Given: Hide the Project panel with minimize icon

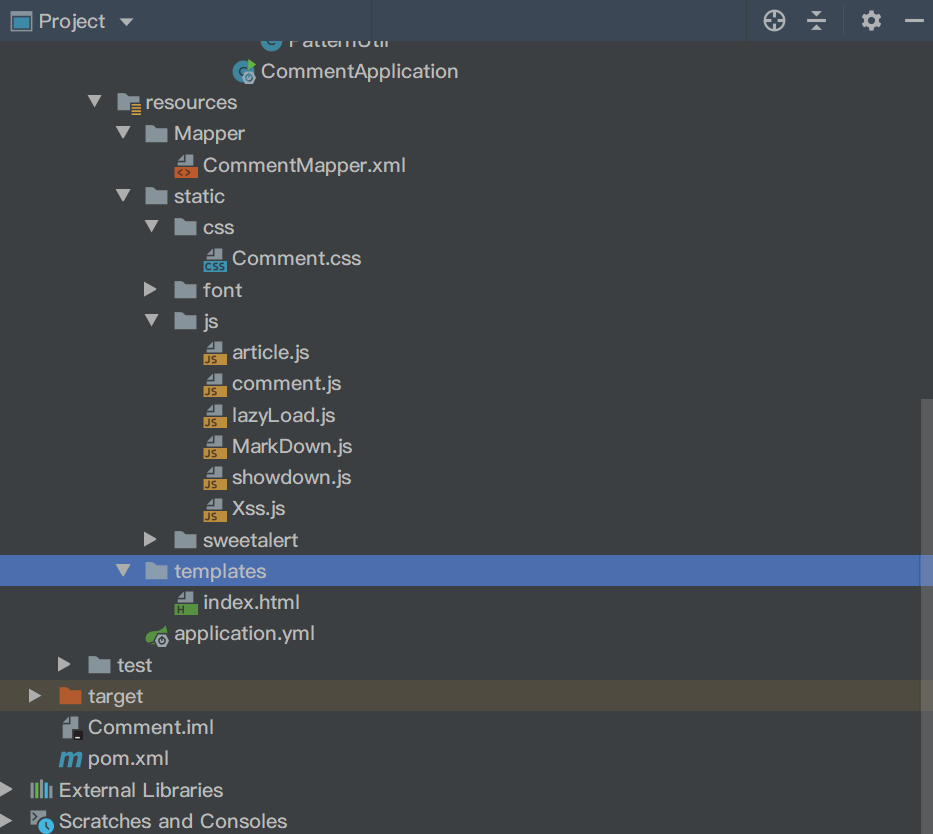Looking at the screenshot, I should pyautogui.click(x=915, y=21).
